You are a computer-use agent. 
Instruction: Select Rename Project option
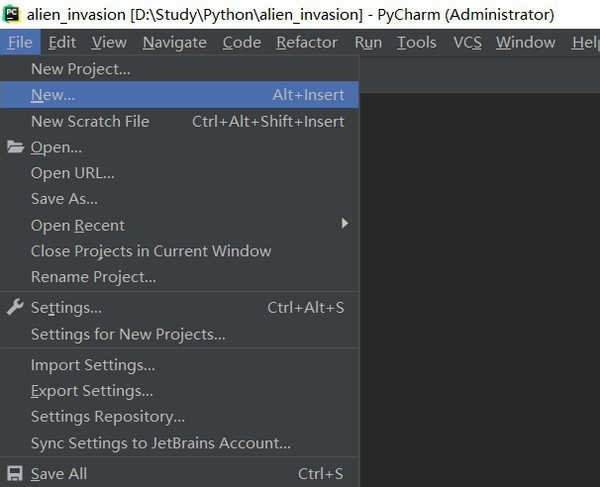click(93, 277)
